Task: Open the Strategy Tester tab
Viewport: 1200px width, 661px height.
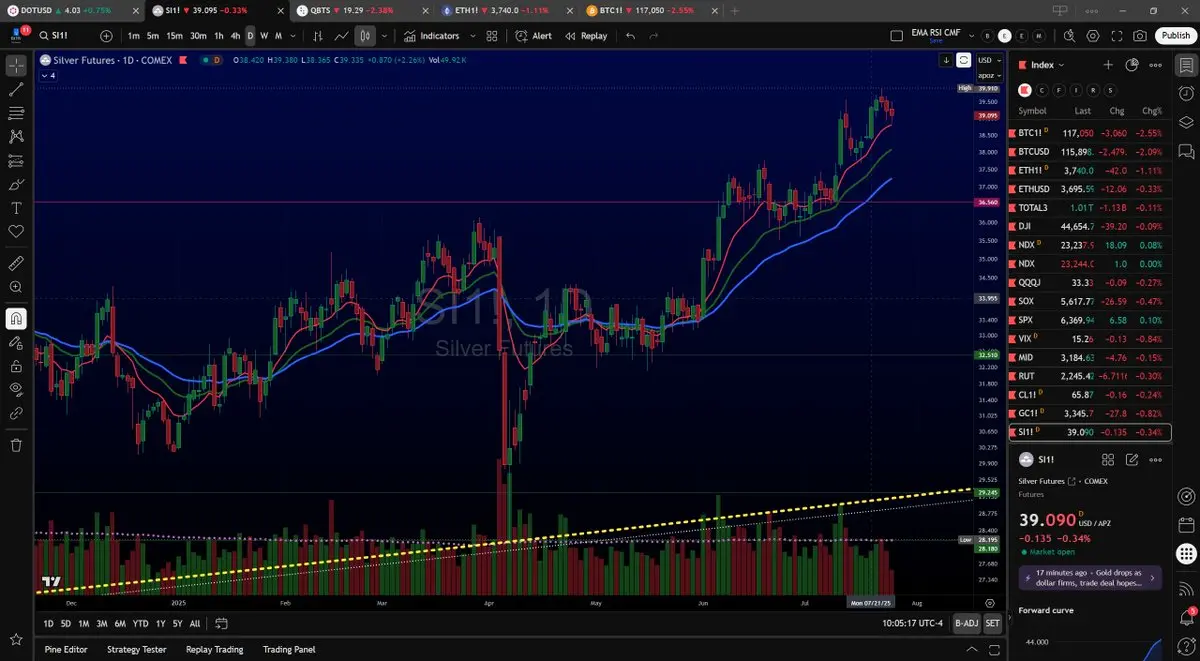Action: 137,649
